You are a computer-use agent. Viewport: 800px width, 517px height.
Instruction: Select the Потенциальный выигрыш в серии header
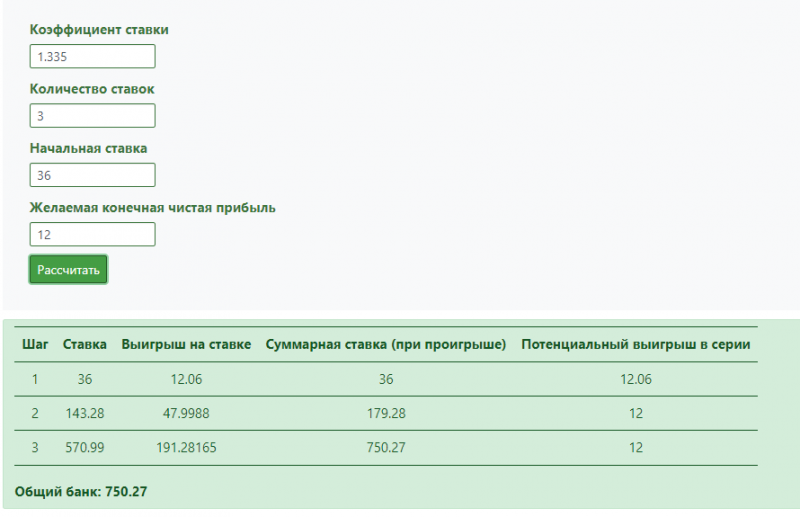point(636,344)
